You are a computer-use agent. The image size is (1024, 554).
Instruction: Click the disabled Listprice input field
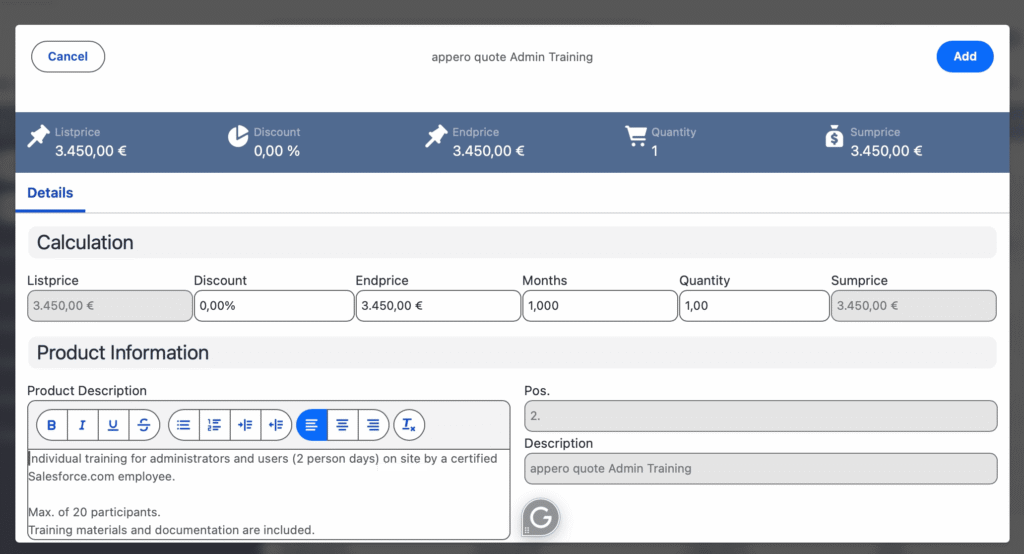click(x=110, y=306)
